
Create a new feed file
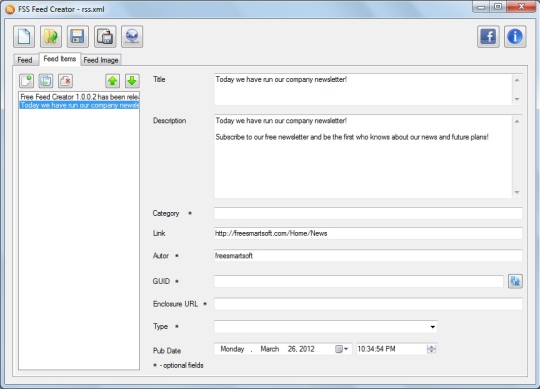pos(24,36)
